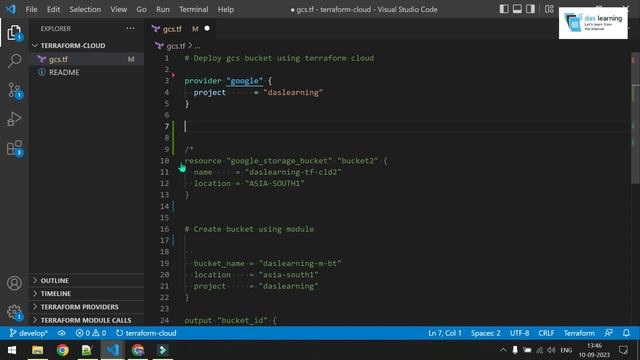Show hidden system tray icons chevron
Screen dimensions: 640x360
point(503,350)
